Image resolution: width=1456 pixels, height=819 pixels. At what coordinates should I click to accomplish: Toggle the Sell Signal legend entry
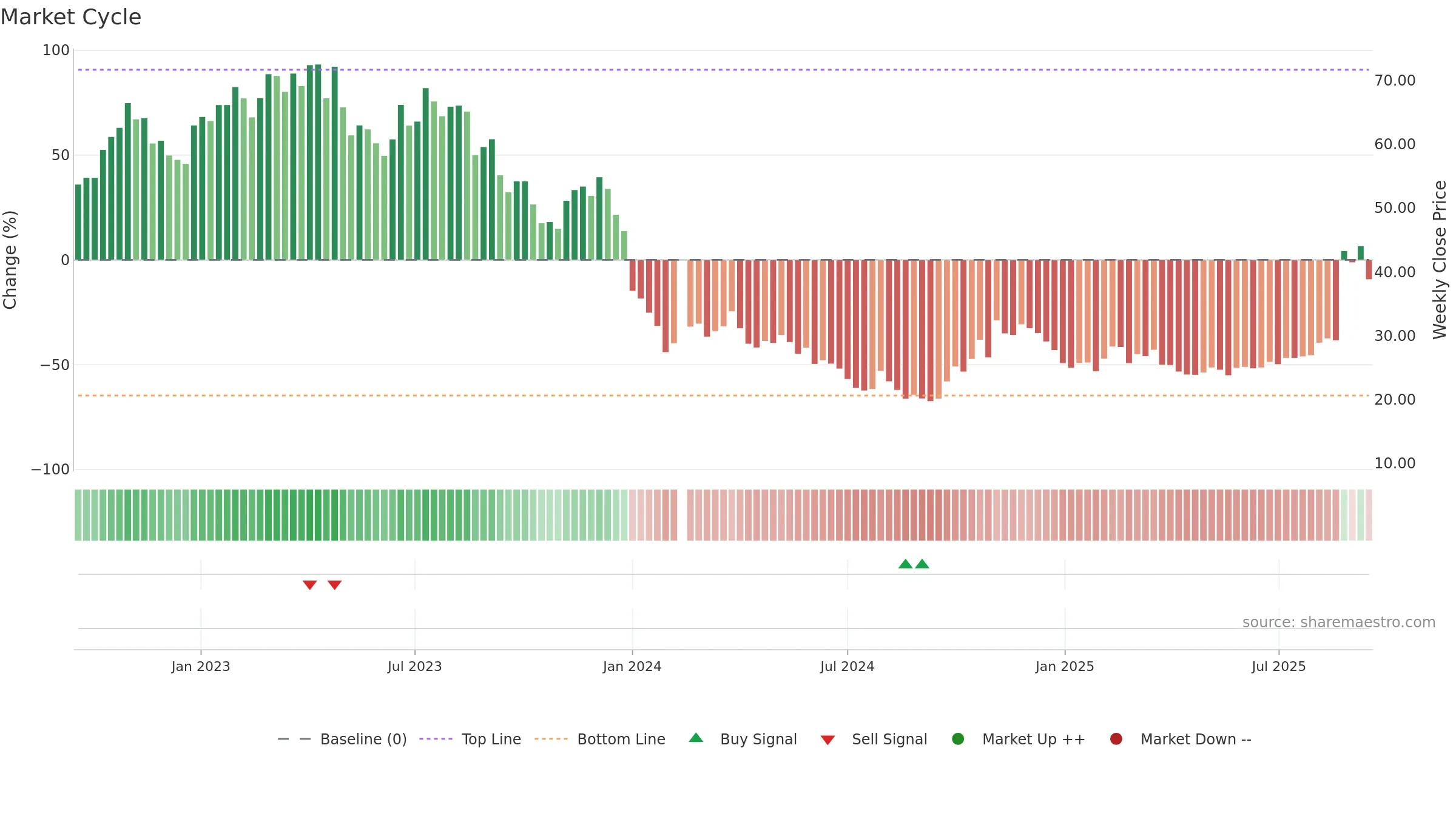[874, 739]
